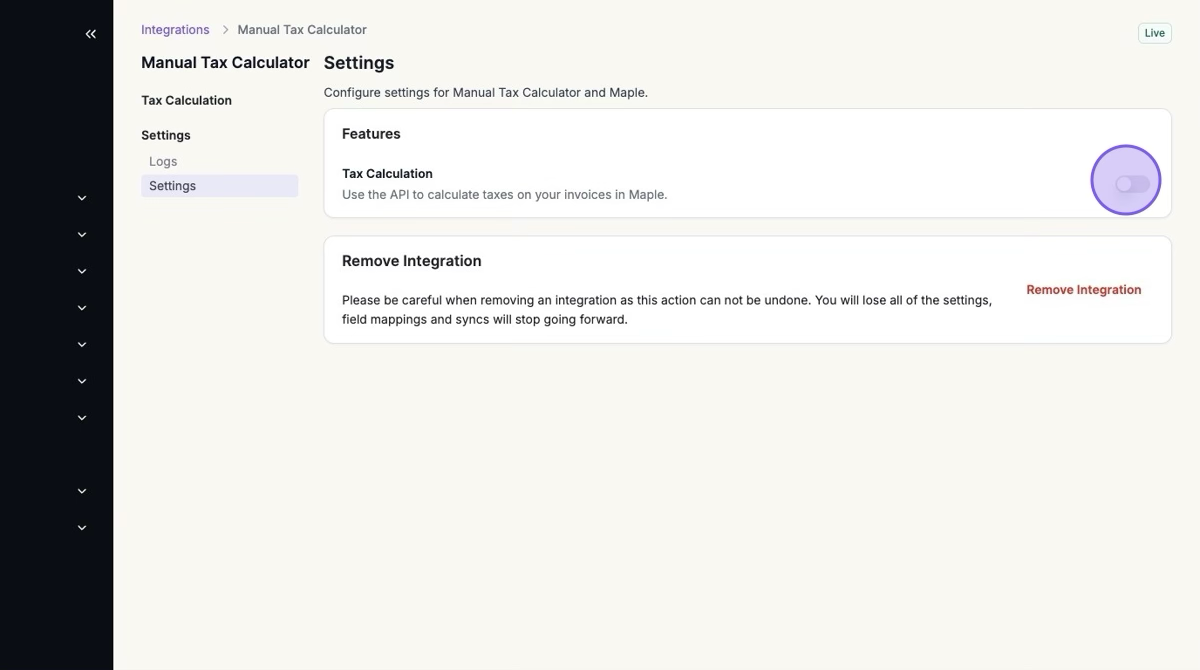Image resolution: width=1200 pixels, height=670 pixels.
Task: Click the Settings page heading
Action: pos(359,63)
